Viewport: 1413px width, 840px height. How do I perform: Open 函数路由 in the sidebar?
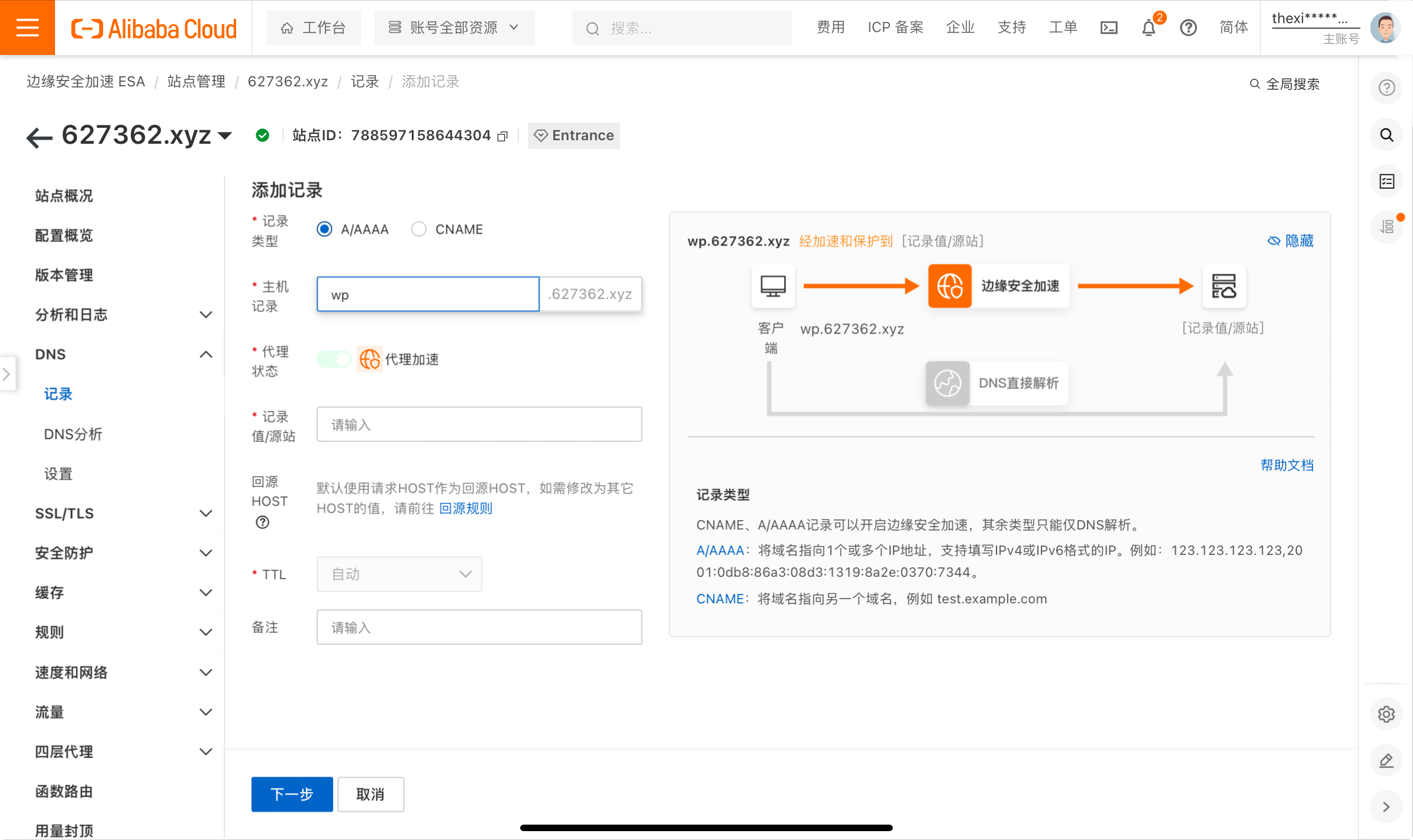[x=64, y=791]
